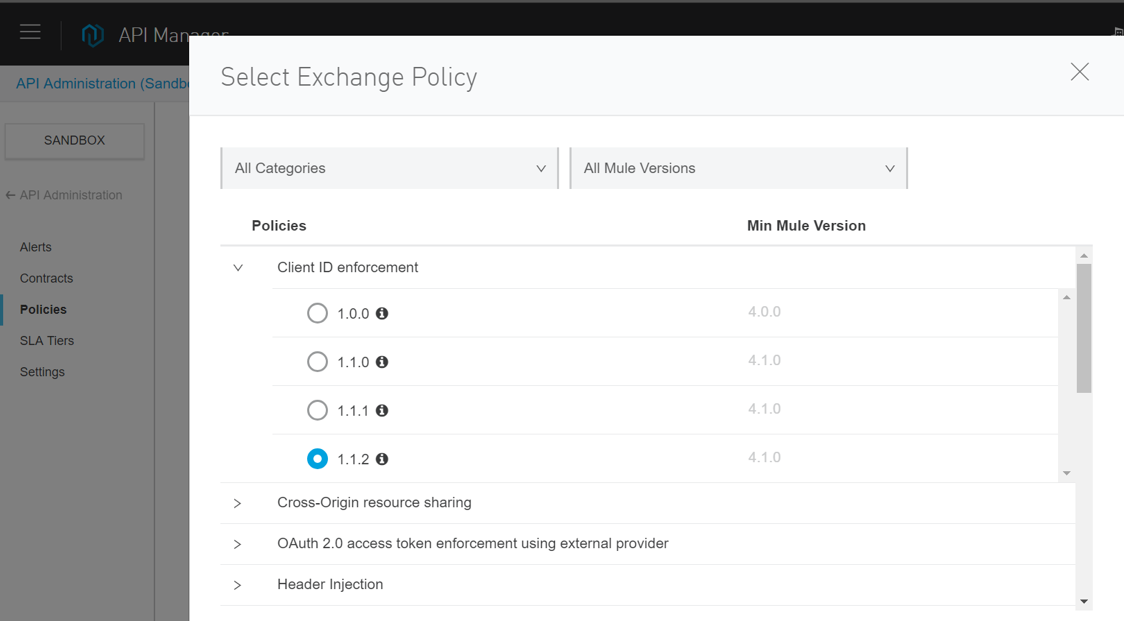Image resolution: width=1124 pixels, height=623 pixels.
Task: Expand the Header Injection policy row
Action: tap(237, 585)
